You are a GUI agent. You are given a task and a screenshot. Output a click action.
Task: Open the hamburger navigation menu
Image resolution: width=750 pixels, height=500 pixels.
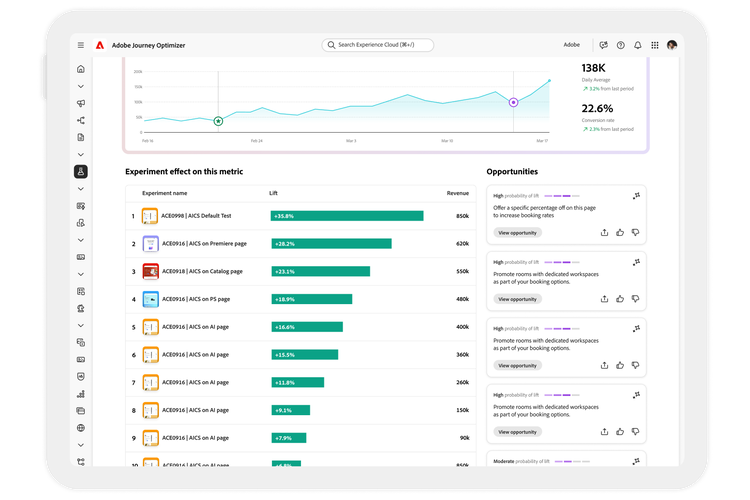click(x=81, y=45)
